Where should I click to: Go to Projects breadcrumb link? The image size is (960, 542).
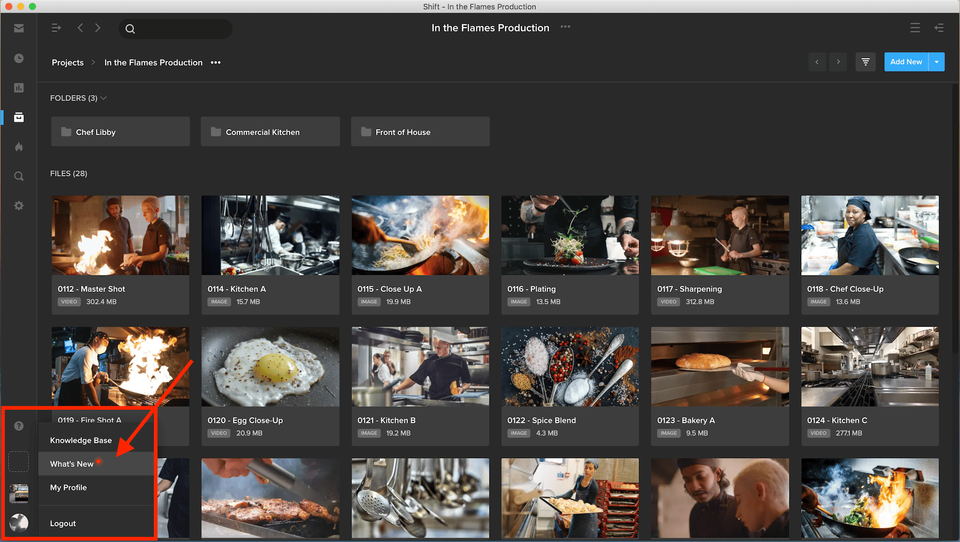pos(67,62)
